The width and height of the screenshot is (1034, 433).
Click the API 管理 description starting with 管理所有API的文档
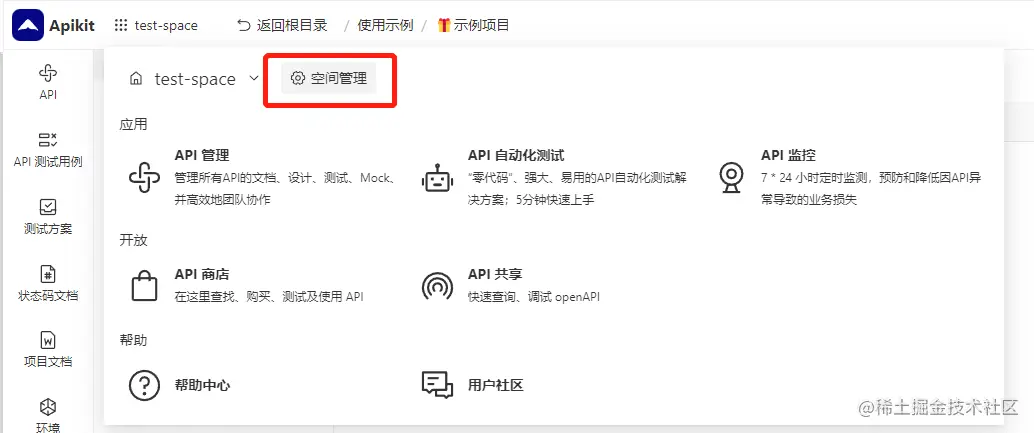click(x=286, y=188)
